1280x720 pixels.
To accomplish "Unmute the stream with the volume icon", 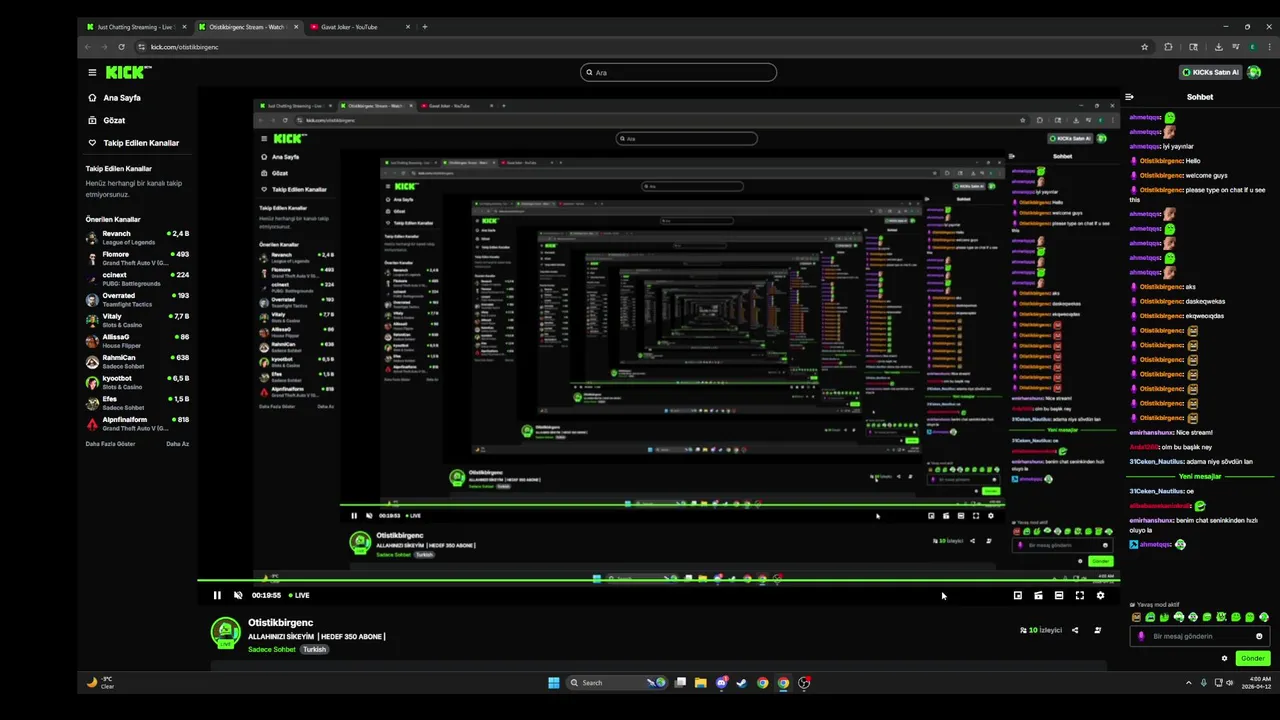I will click(238, 595).
